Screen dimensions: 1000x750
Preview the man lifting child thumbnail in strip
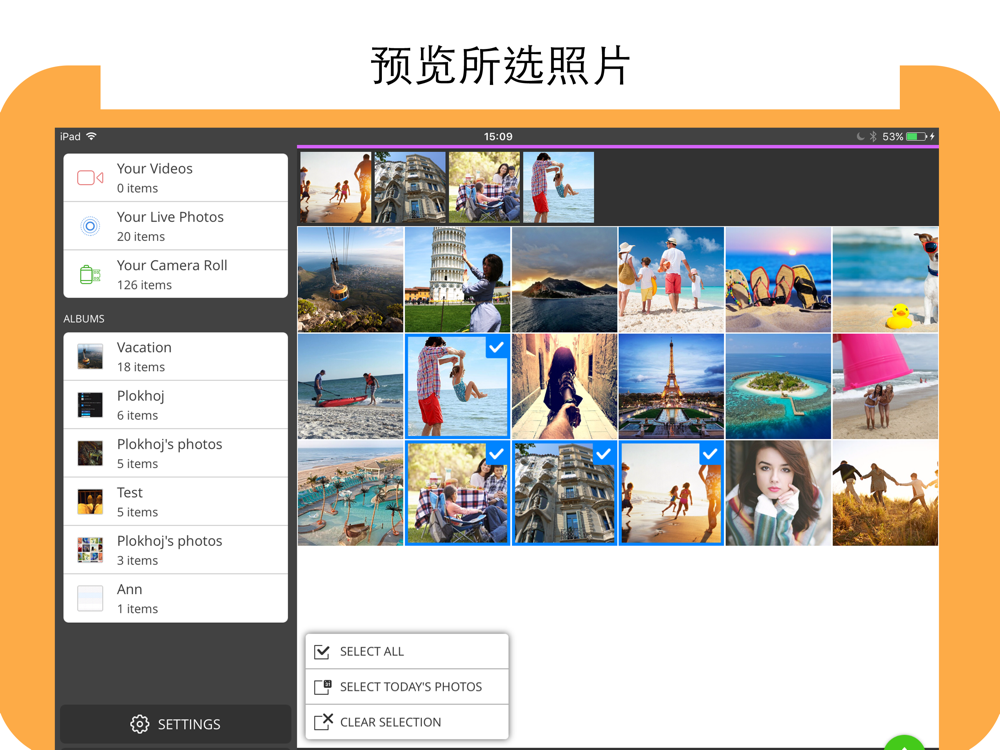click(x=559, y=188)
